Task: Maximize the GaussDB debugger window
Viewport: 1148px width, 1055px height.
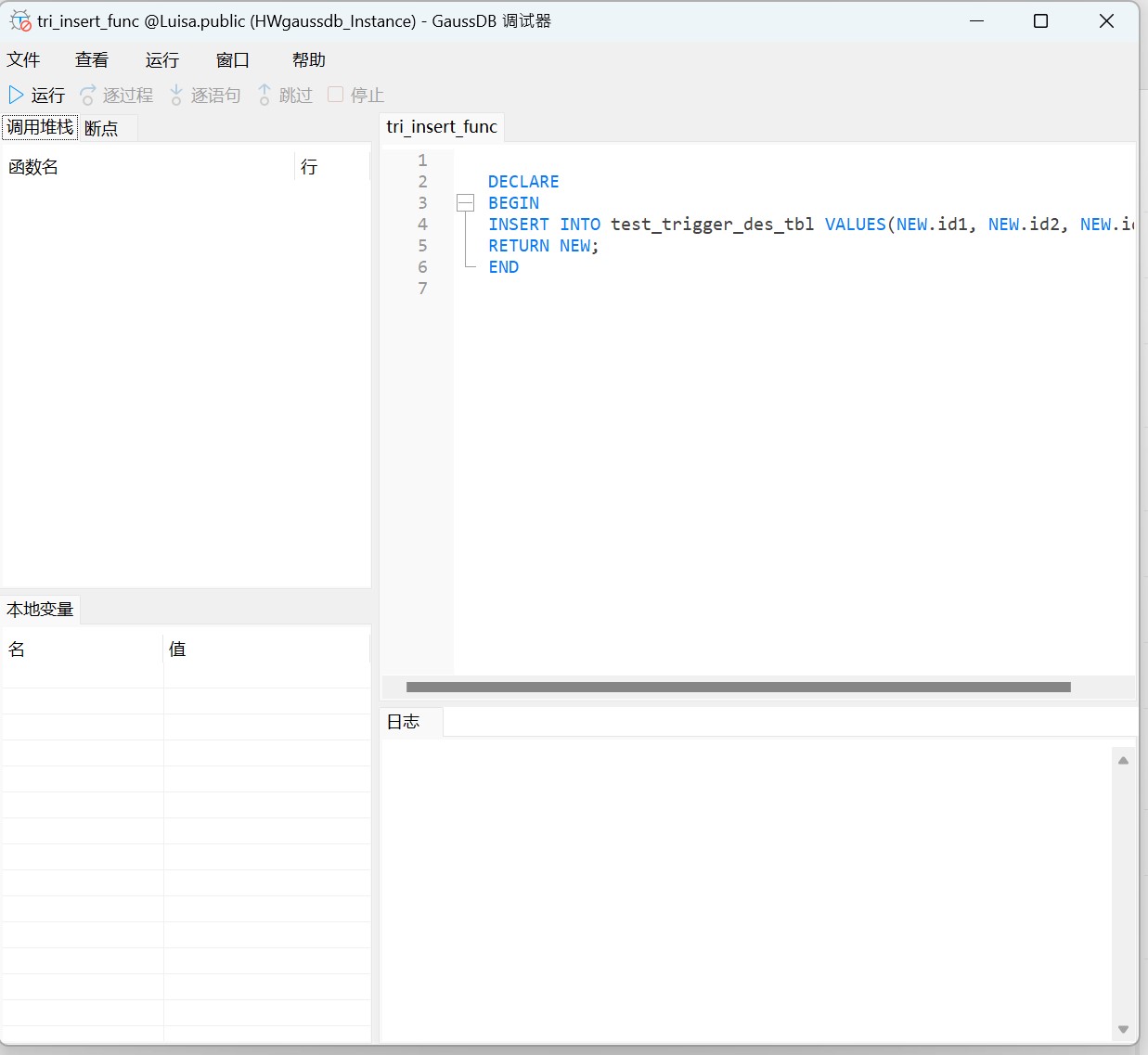Action: 1041,20
